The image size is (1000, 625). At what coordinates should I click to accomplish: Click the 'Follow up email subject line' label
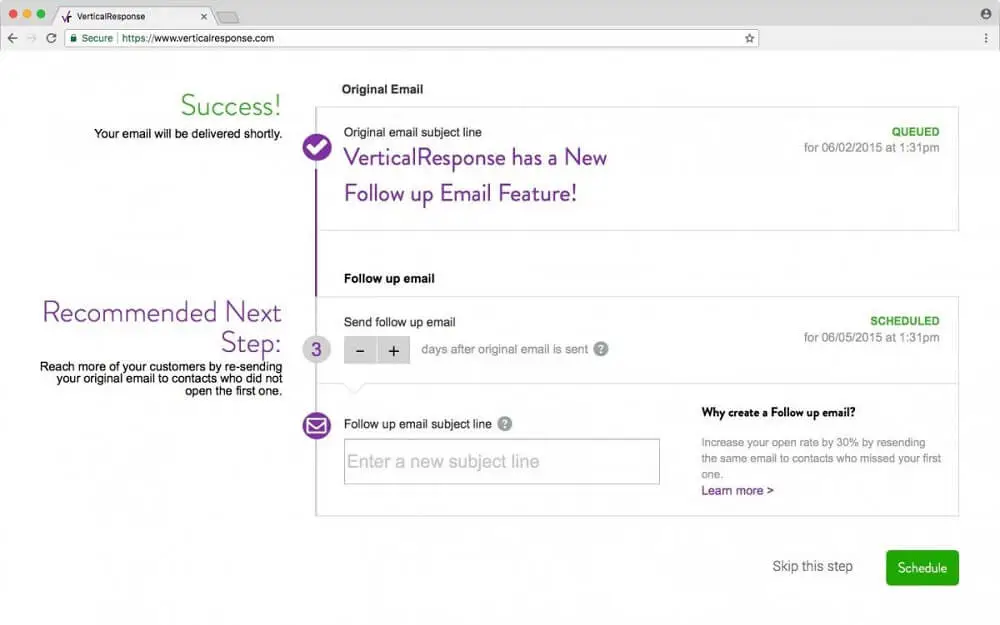point(418,424)
